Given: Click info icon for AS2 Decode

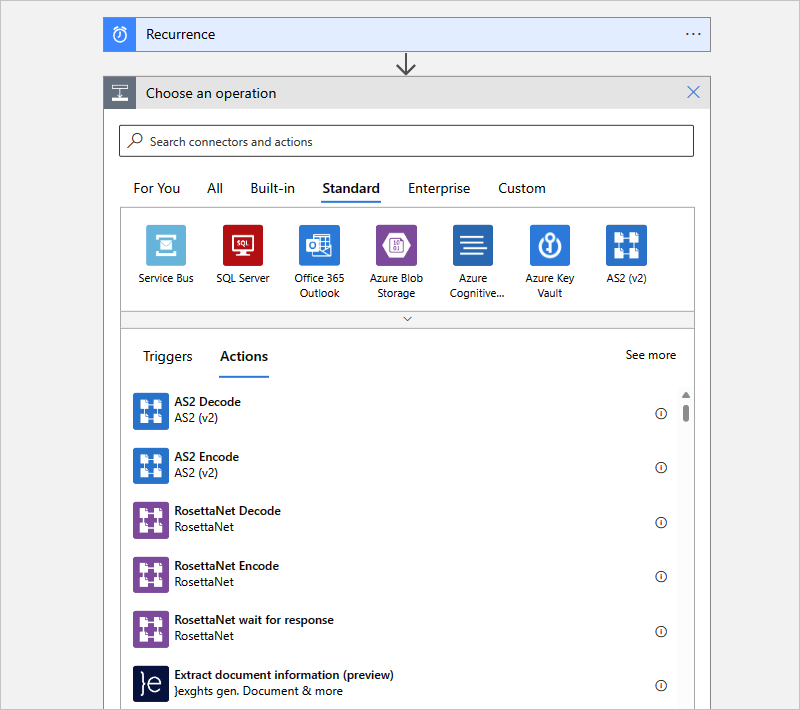Looking at the screenshot, I should click(x=661, y=413).
